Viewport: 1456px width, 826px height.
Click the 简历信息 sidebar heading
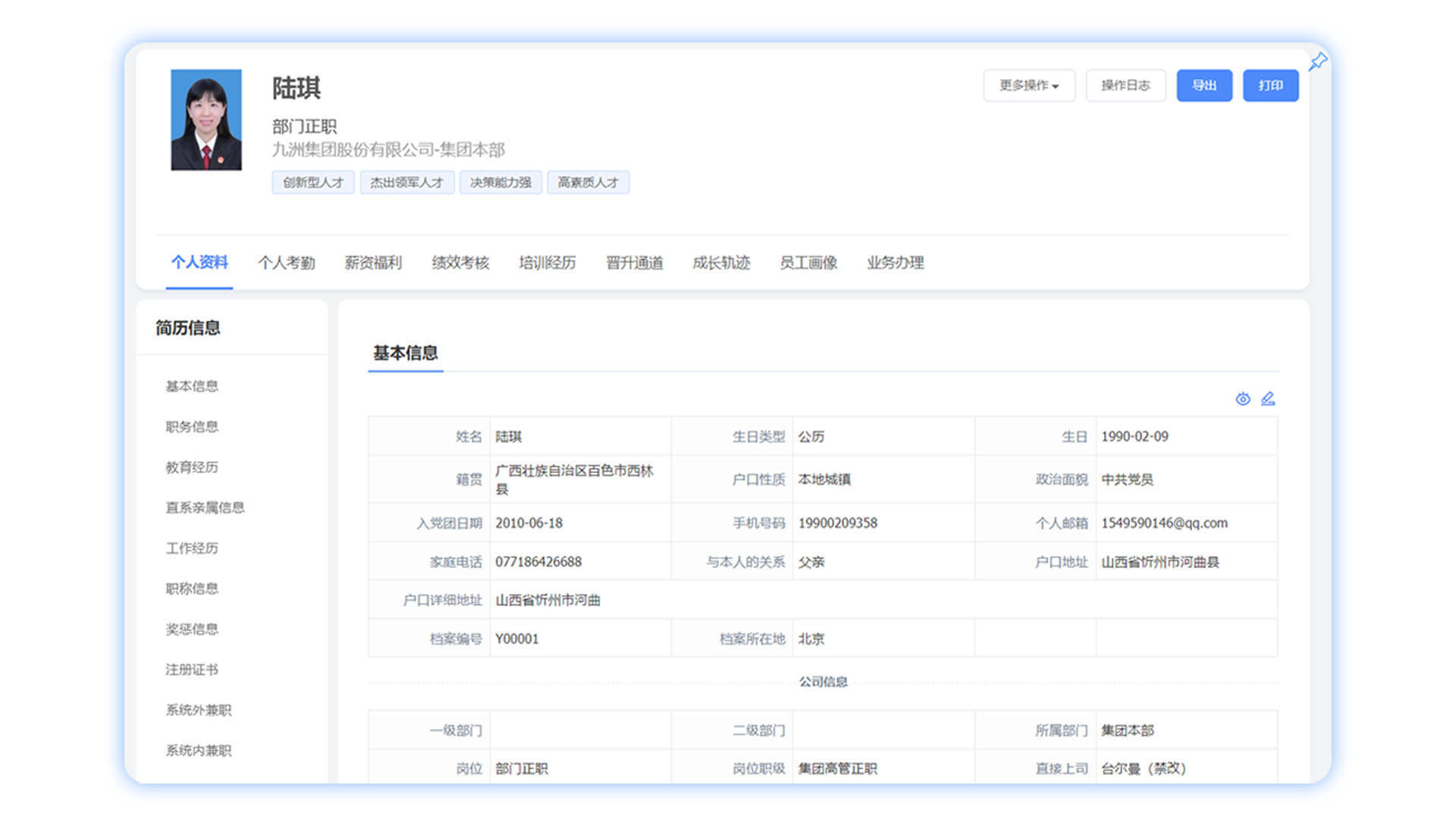187,328
